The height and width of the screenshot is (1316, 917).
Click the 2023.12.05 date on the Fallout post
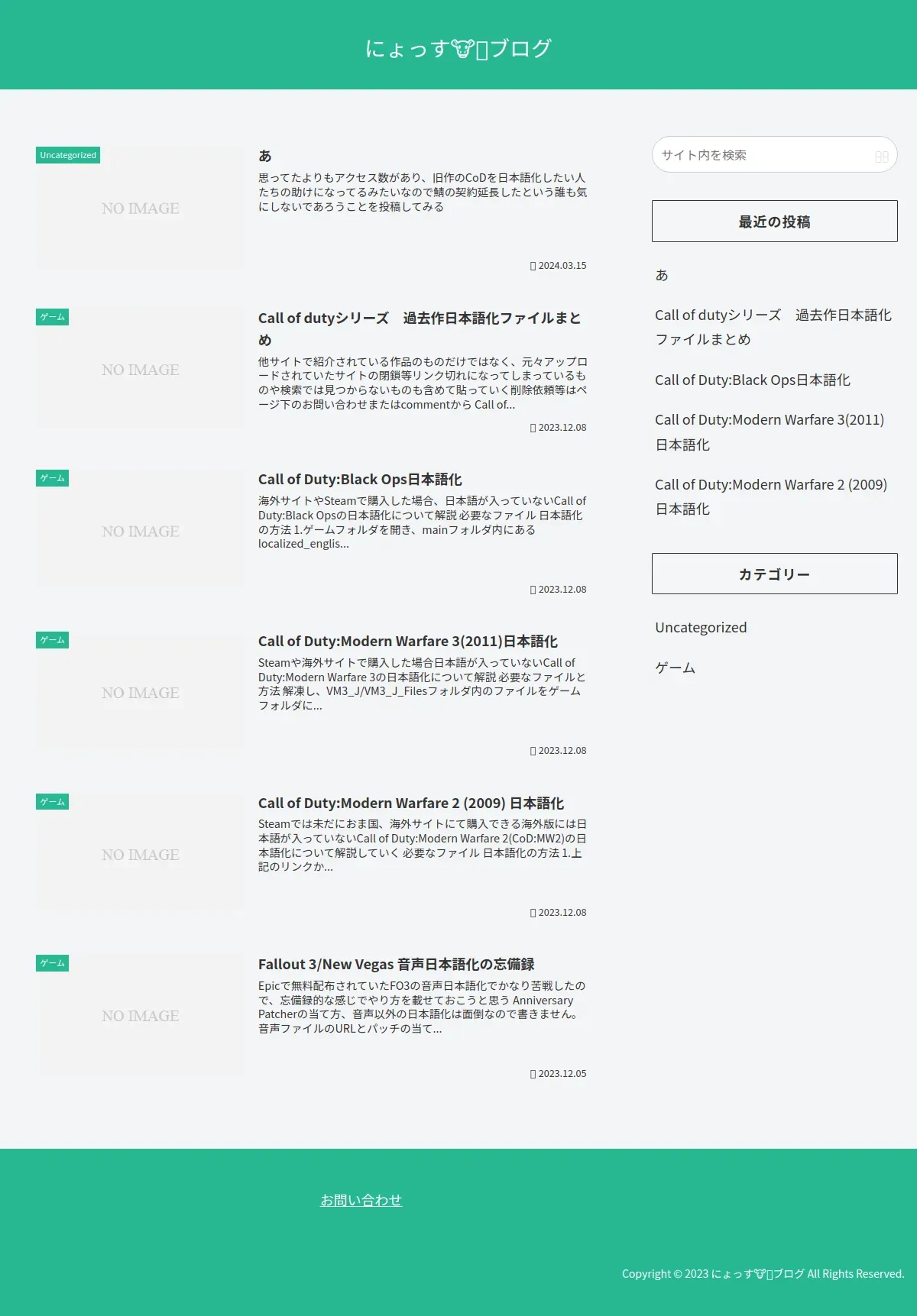pyautogui.click(x=559, y=1074)
